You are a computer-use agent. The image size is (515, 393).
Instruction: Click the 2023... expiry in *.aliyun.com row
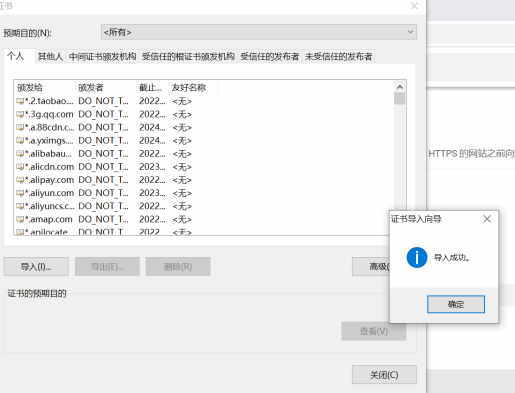[152, 193]
